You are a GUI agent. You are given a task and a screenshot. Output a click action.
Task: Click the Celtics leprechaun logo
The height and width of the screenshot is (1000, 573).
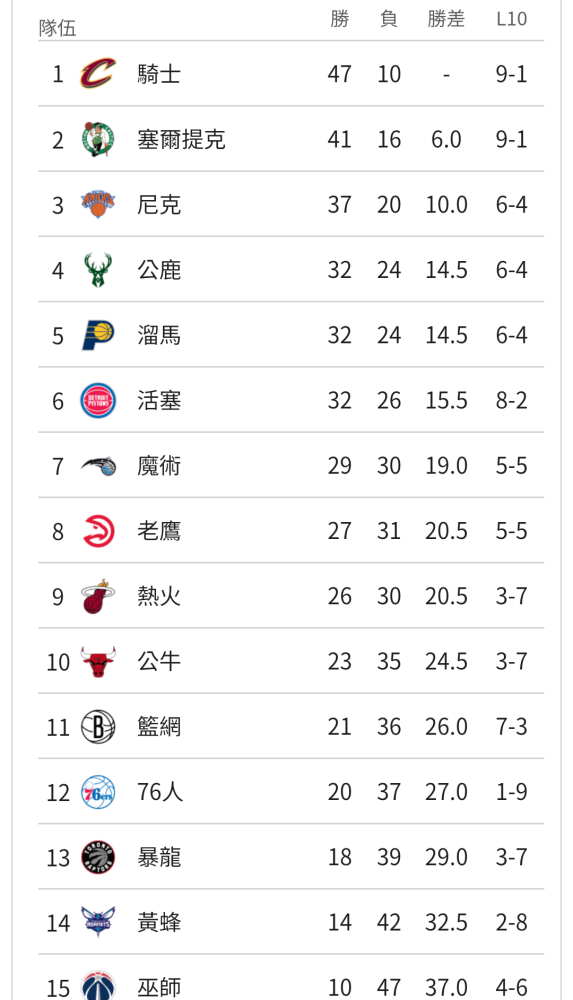pyautogui.click(x=98, y=139)
